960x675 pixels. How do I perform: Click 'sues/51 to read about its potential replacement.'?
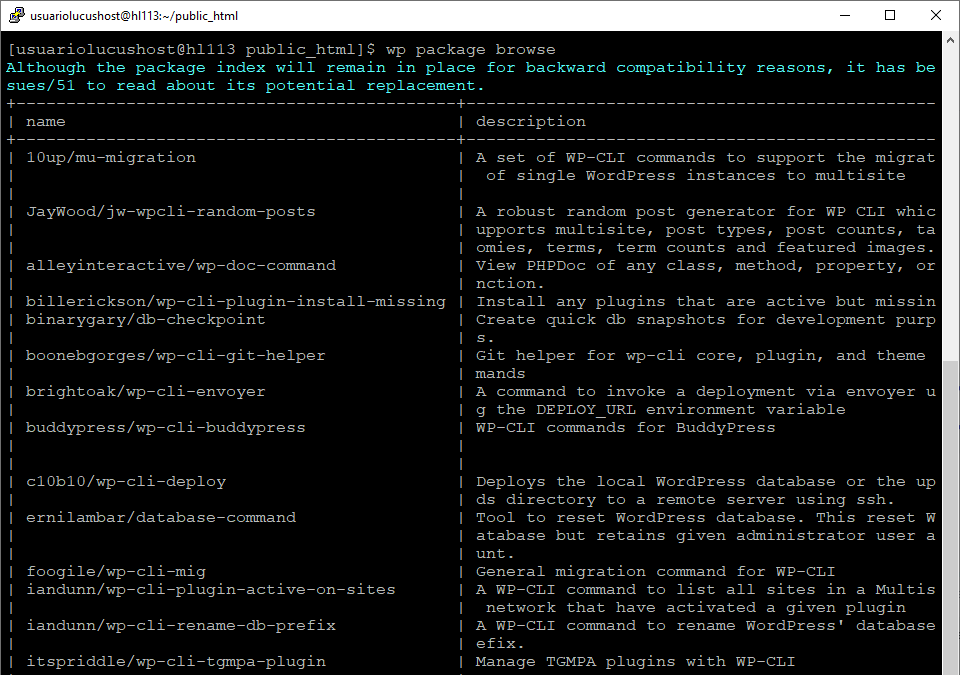tap(246, 86)
